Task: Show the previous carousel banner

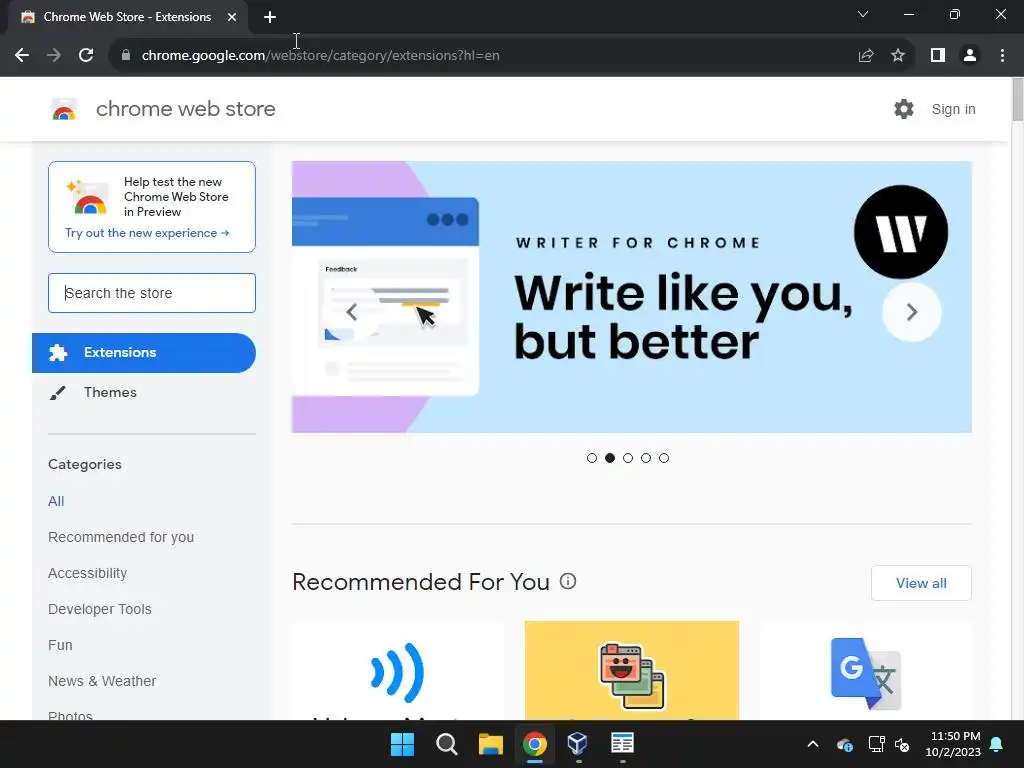Action: pos(351,312)
